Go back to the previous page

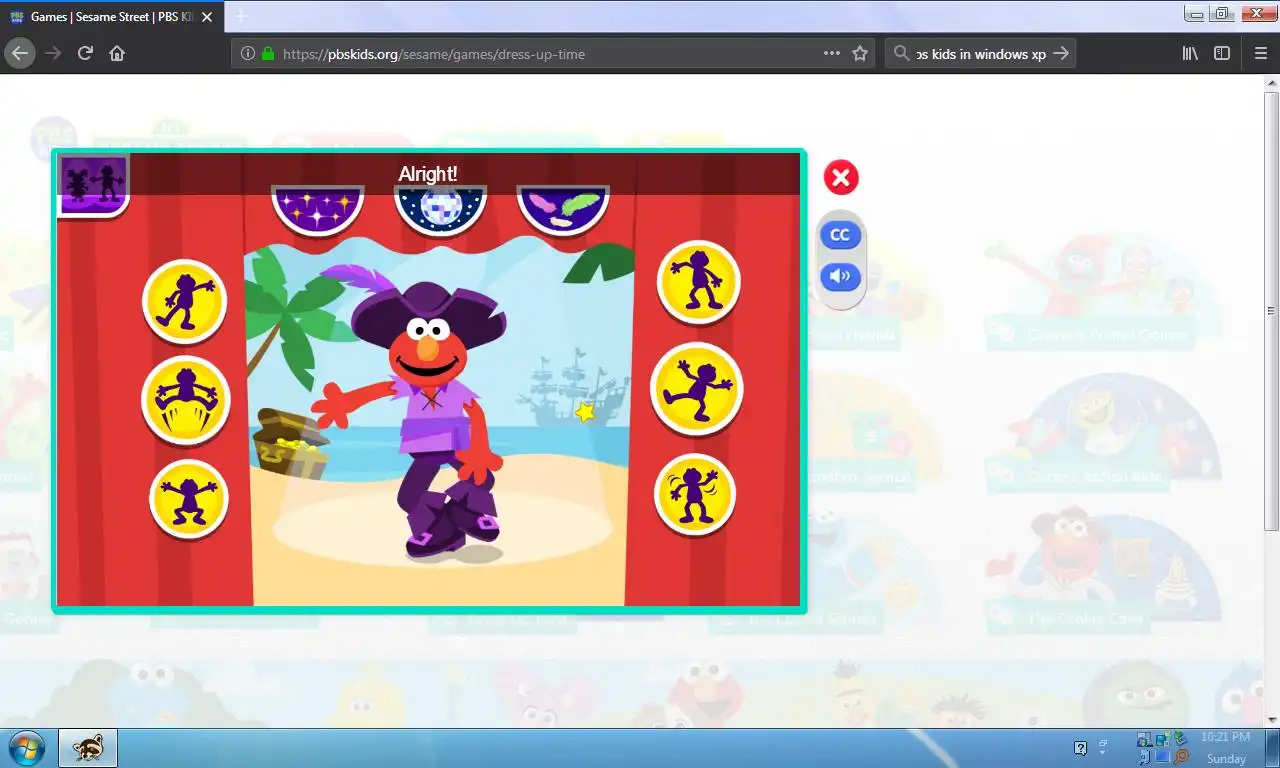coord(20,53)
